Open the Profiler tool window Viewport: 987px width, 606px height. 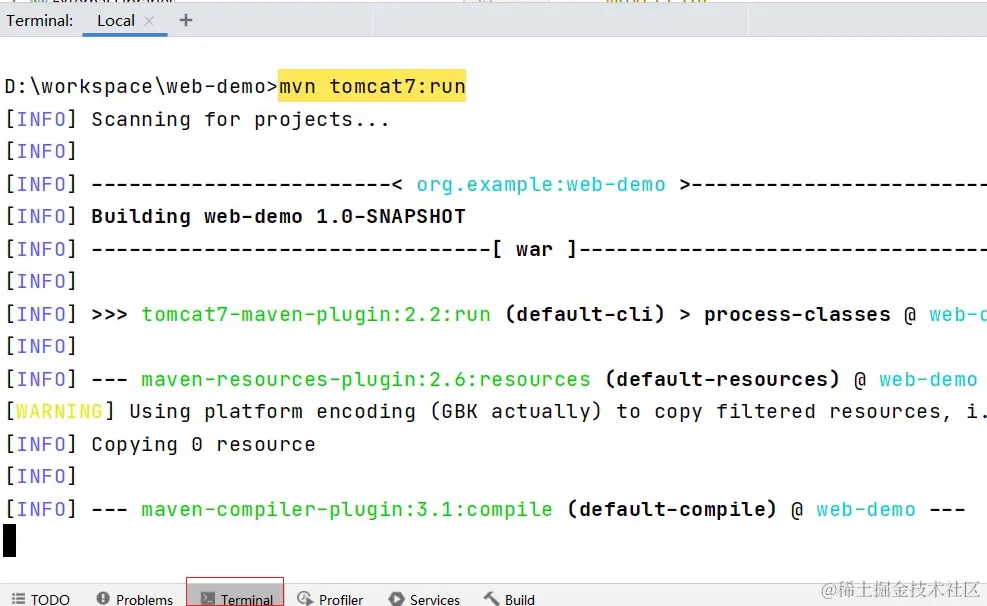pyautogui.click(x=330, y=598)
